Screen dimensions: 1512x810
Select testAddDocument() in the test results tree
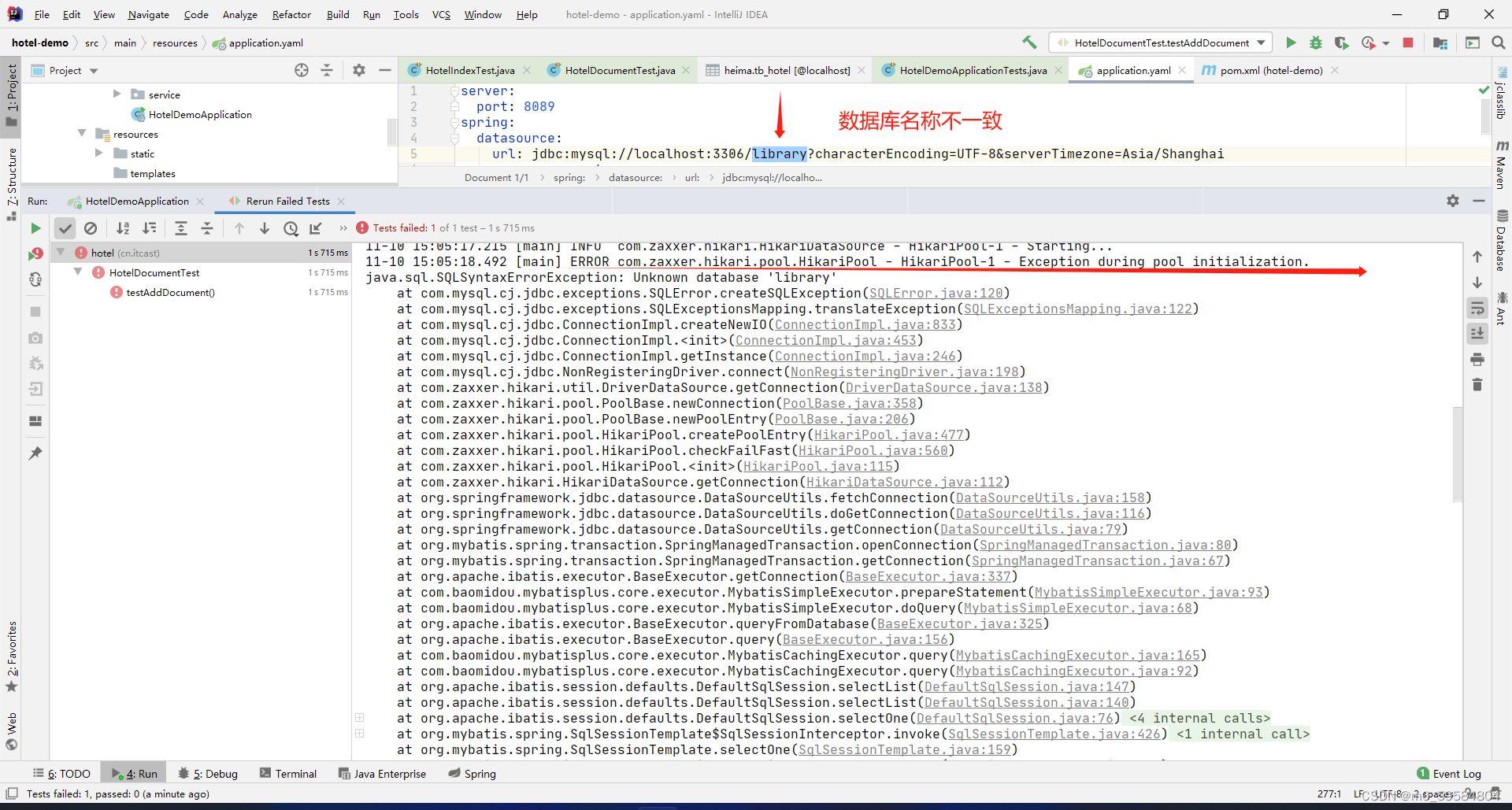pyautogui.click(x=171, y=292)
